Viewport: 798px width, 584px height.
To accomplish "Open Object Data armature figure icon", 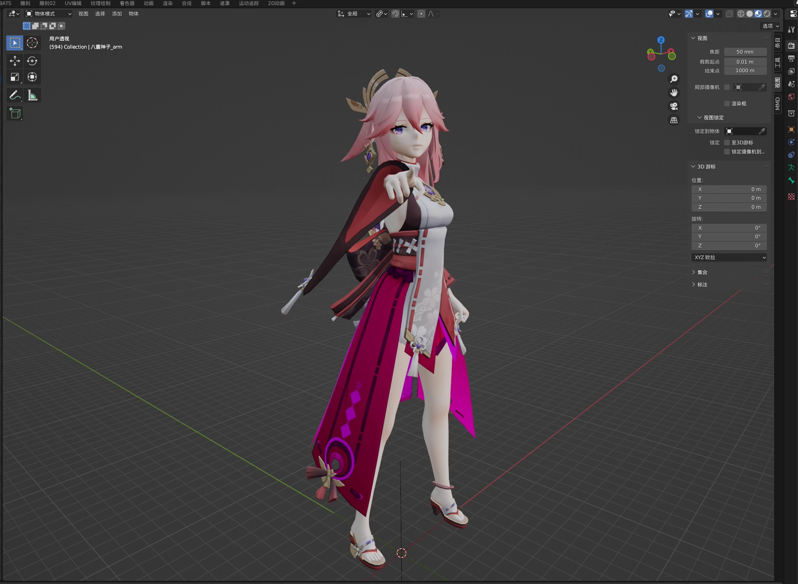I will click(791, 167).
